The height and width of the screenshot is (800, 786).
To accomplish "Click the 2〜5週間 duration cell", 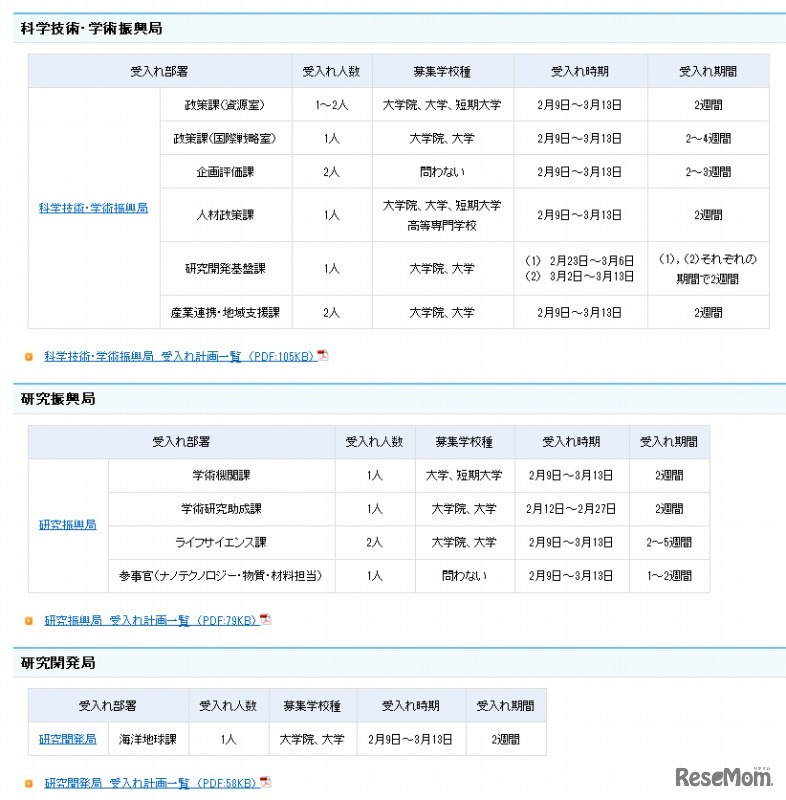I will click(x=670, y=542).
